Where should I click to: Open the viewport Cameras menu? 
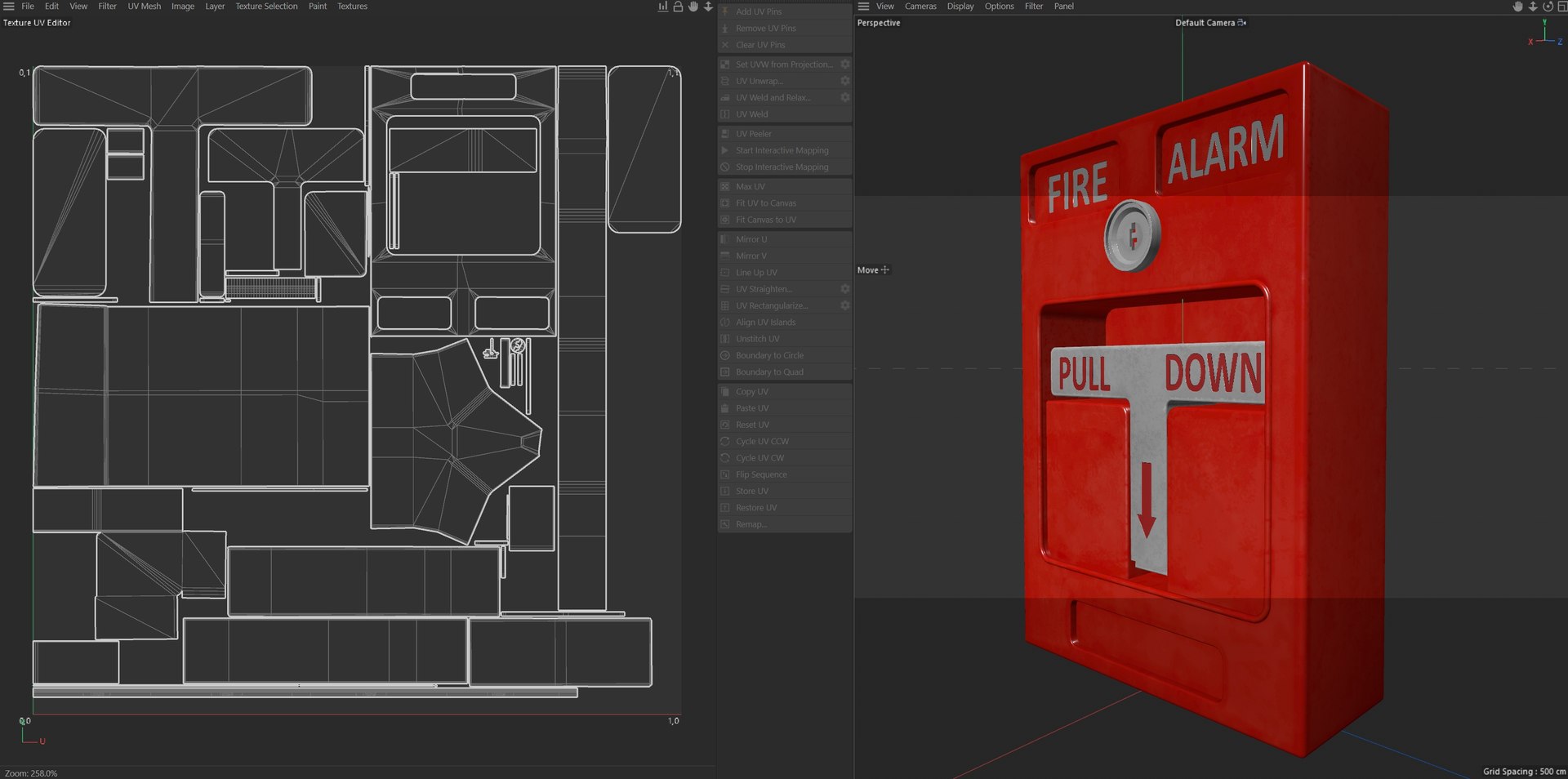pos(920,7)
